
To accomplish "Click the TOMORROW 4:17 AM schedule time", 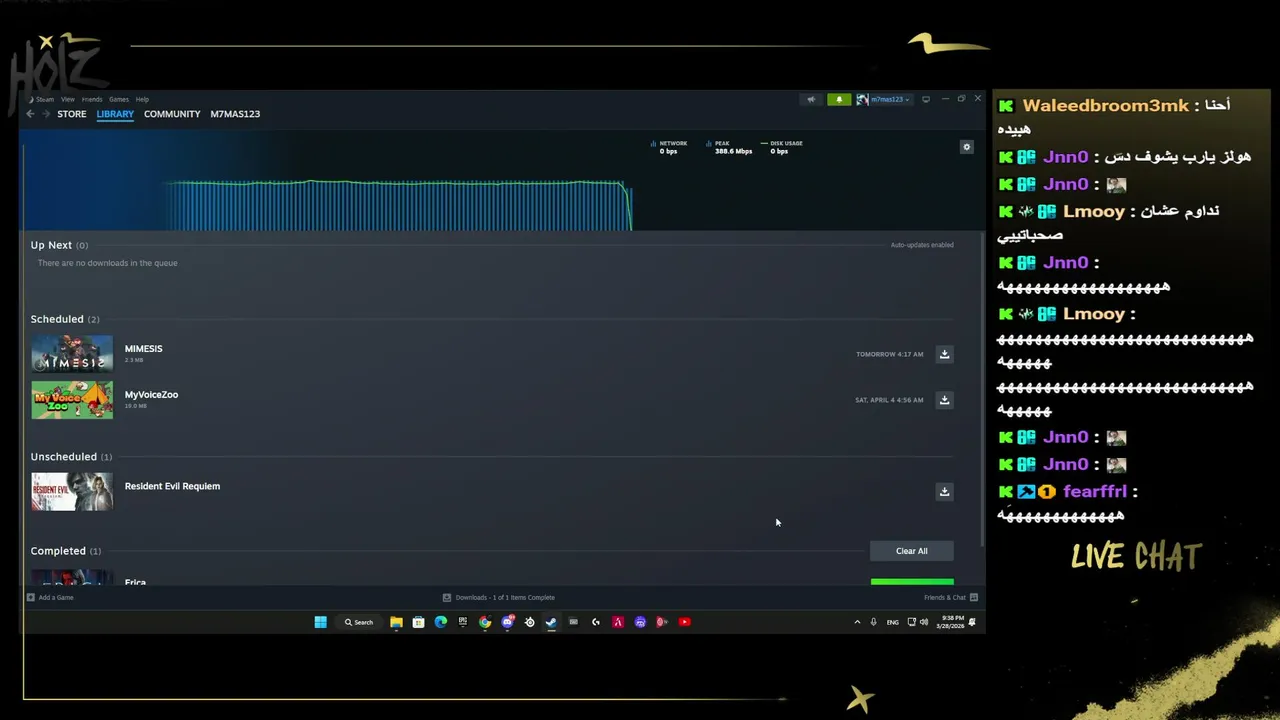I will pos(889,354).
